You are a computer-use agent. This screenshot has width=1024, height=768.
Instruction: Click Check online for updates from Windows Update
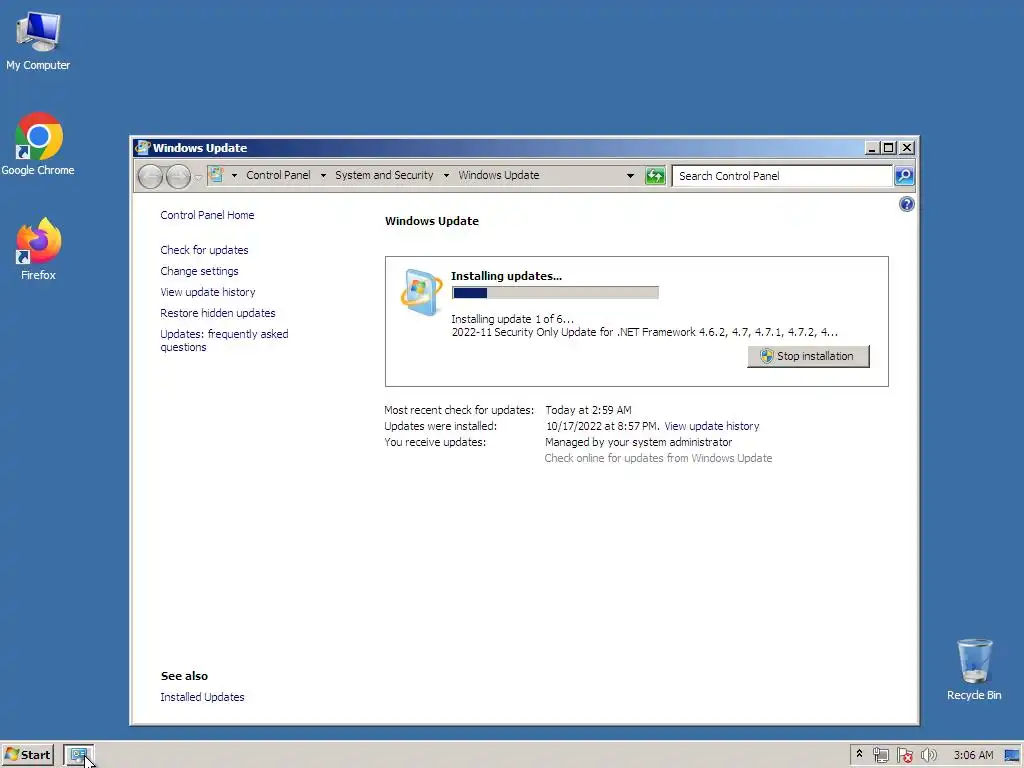(x=658, y=458)
